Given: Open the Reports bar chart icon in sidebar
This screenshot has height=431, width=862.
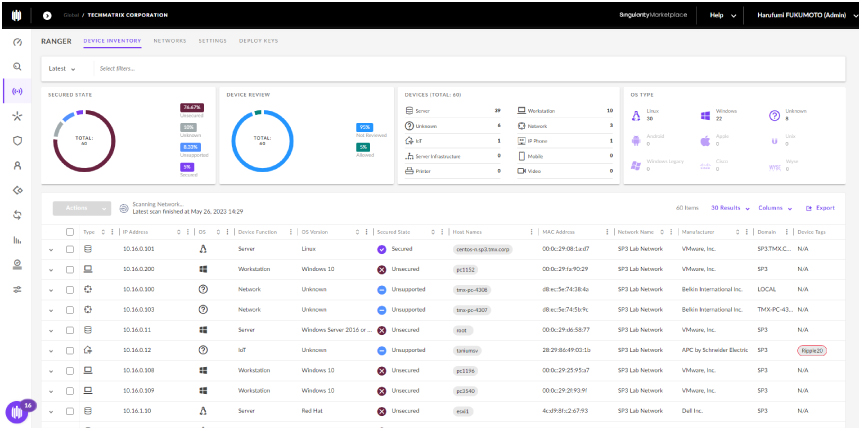Looking at the screenshot, I should [17, 240].
